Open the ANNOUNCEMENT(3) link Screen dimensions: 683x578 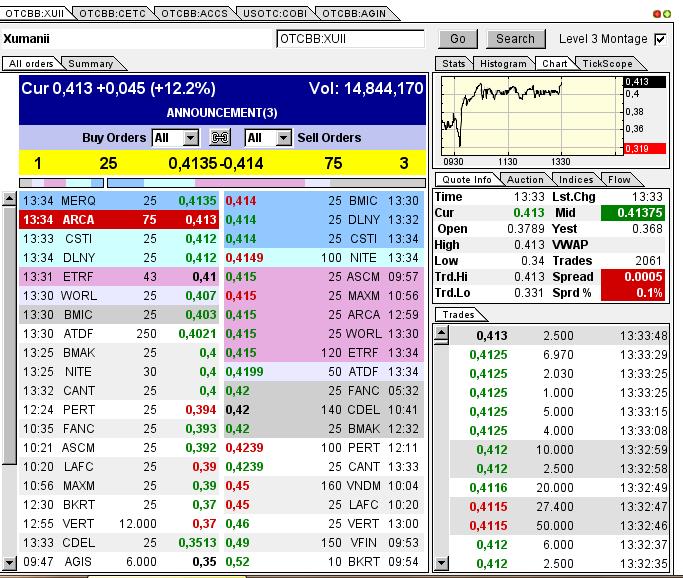(222, 113)
